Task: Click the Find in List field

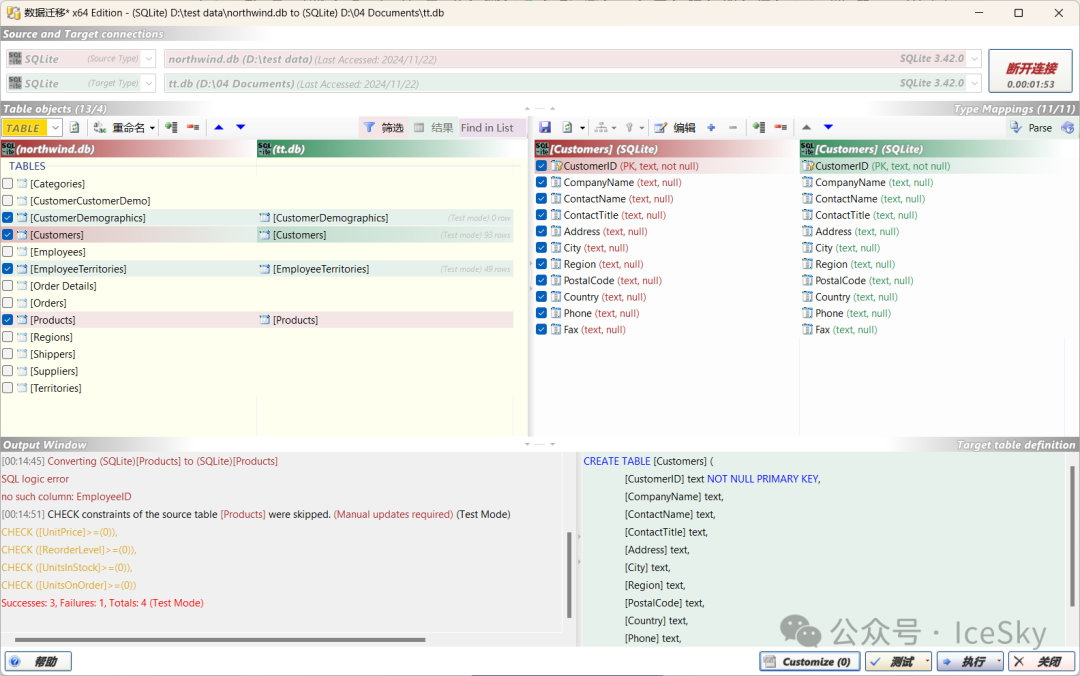Action: [487, 128]
